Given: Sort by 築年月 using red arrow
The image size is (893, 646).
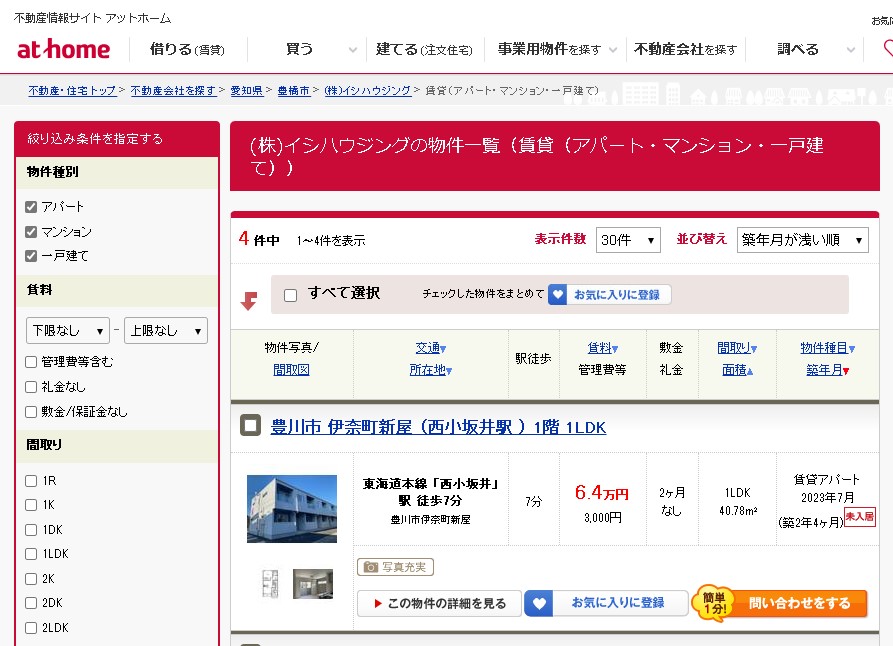Looking at the screenshot, I should pyautogui.click(x=846, y=370).
